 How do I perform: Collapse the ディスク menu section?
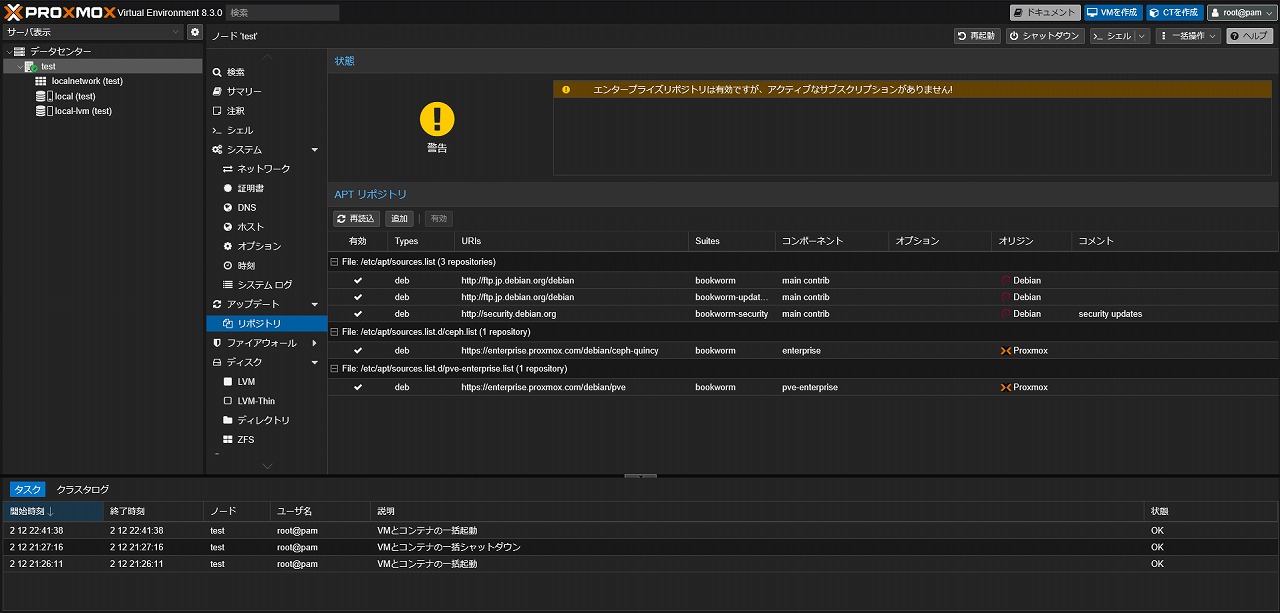pos(315,362)
